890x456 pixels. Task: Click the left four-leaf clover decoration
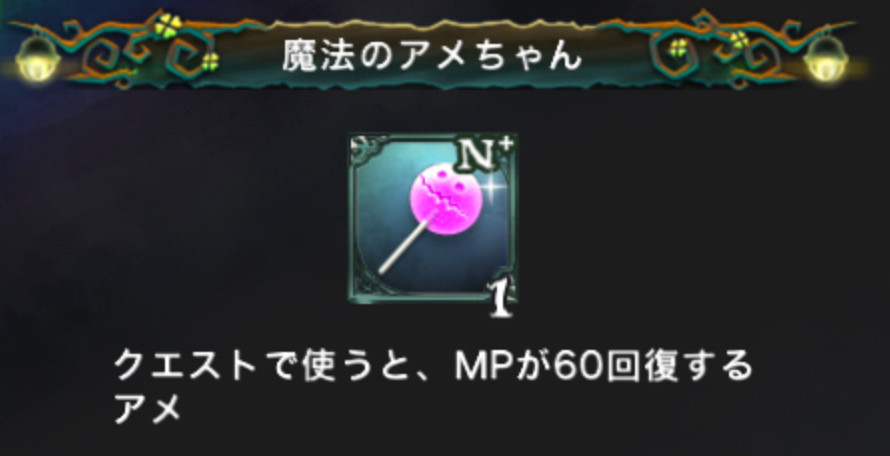click(x=169, y=26)
